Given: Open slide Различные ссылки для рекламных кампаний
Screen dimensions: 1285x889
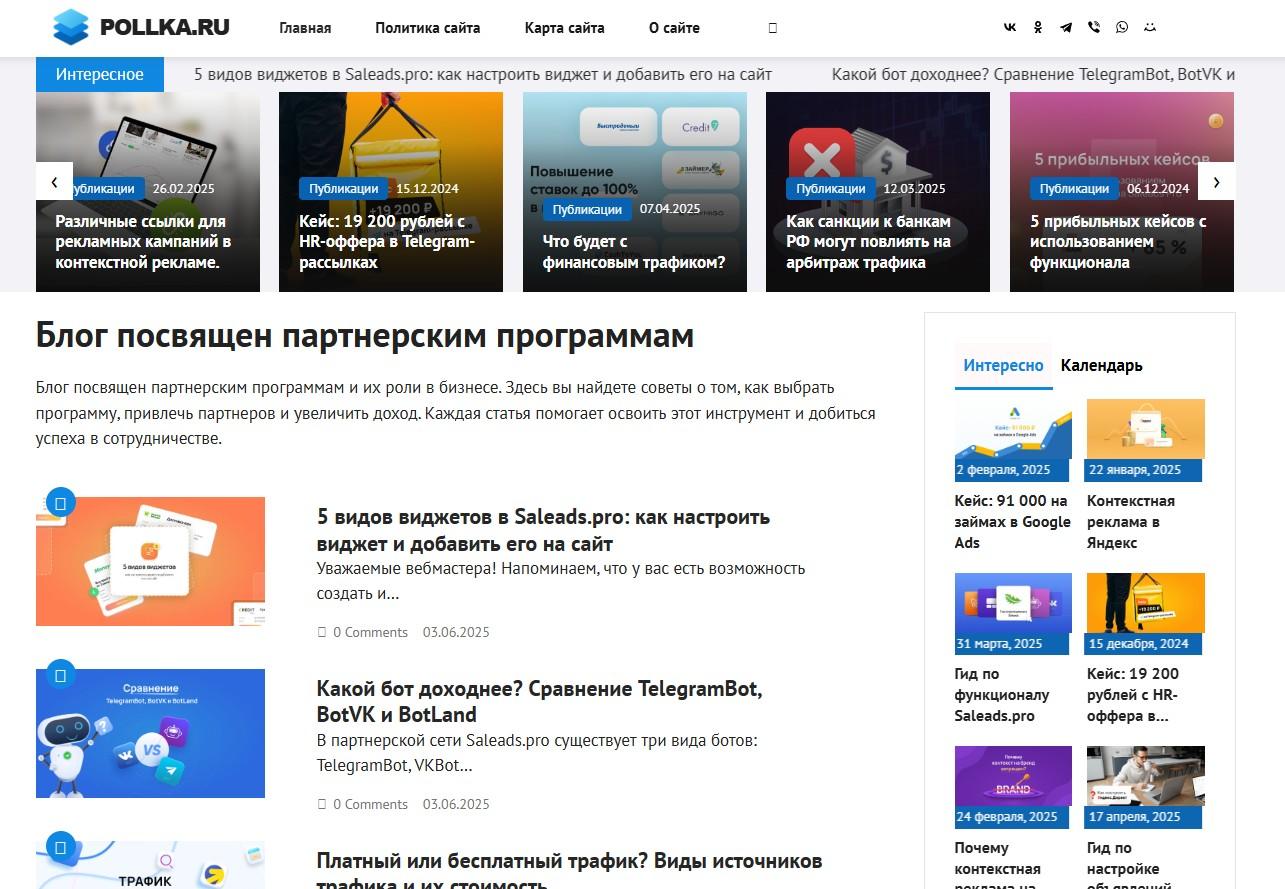Looking at the screenshot, I should pos(141,242).
